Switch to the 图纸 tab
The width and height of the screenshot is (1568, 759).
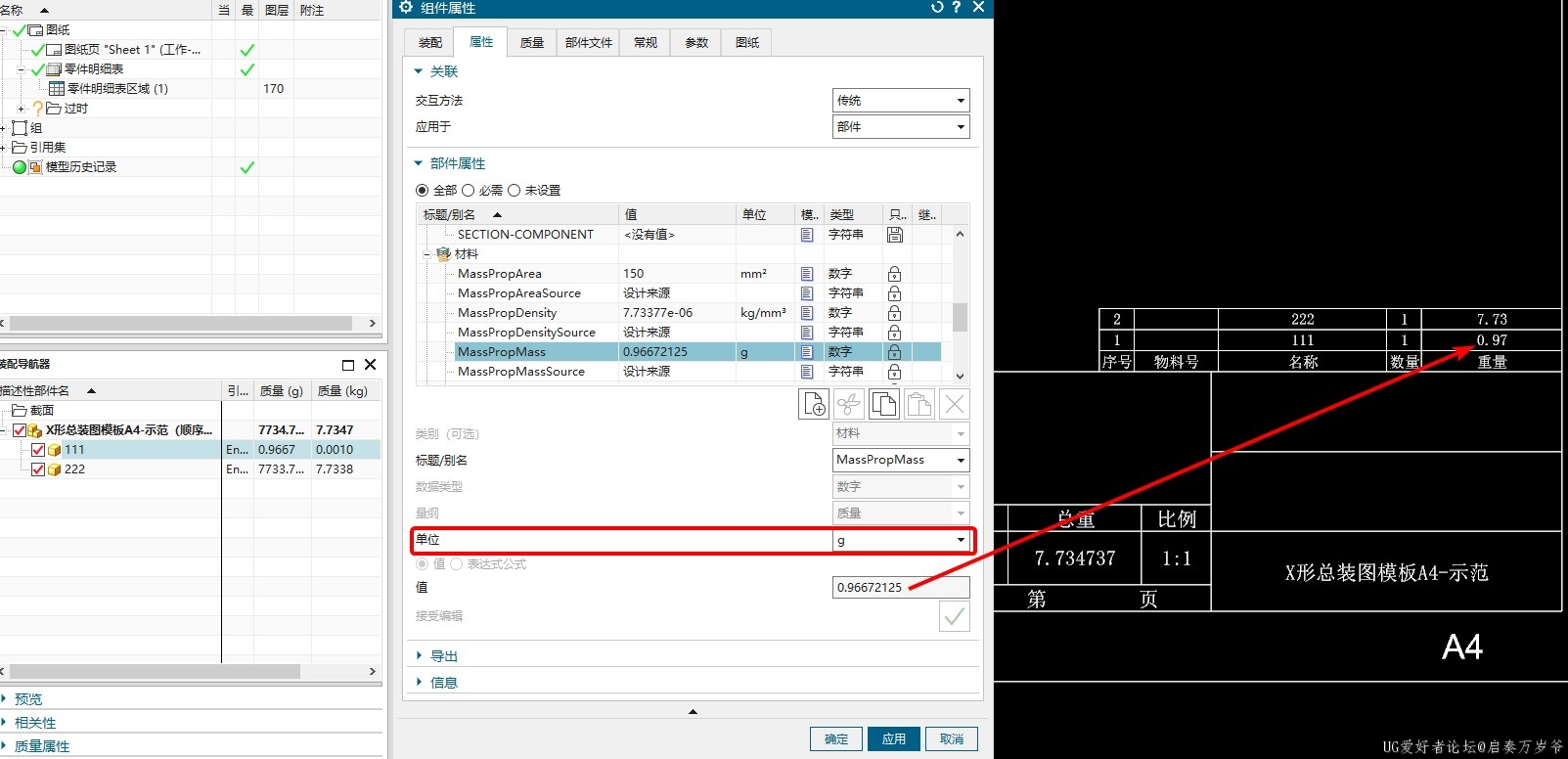[x=747, y=43]
